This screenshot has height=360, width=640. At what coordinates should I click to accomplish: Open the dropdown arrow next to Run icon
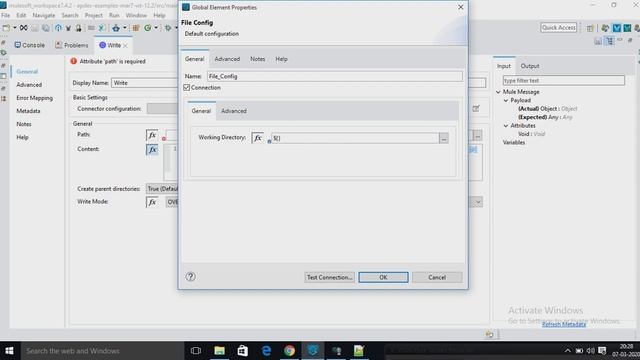[x=156, y=28]
